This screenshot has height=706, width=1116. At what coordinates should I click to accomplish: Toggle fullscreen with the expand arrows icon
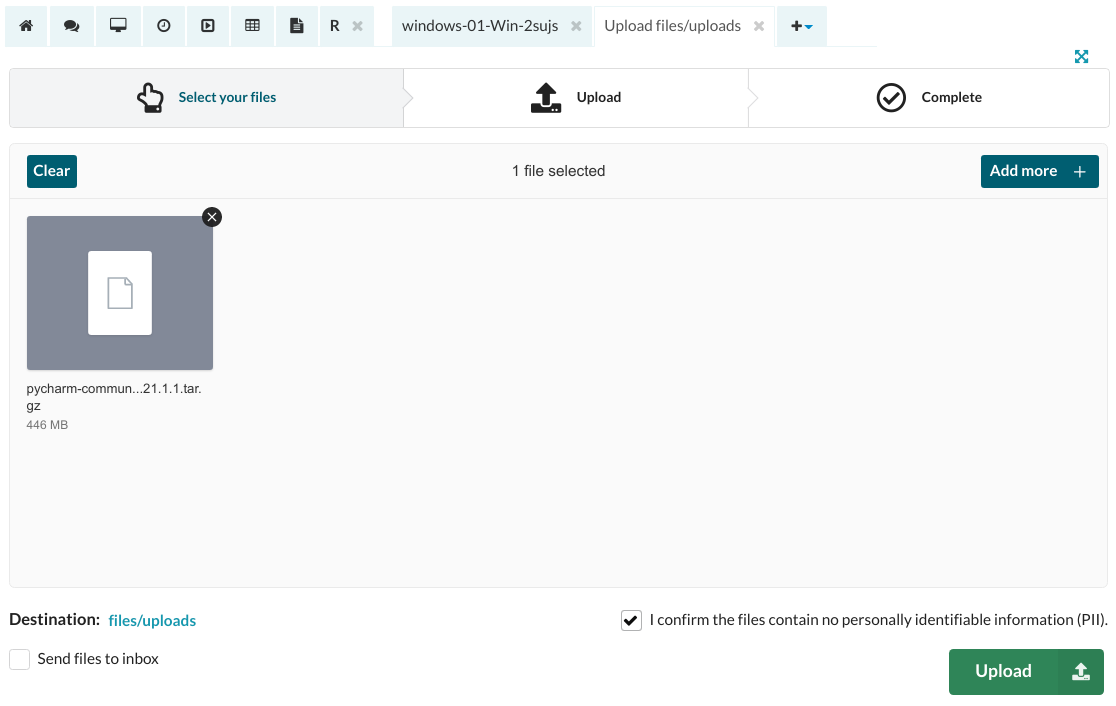click(1081, 57)
